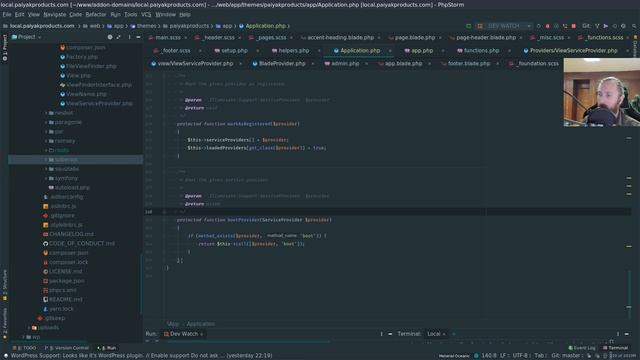
Task: Switch to the admin.php tab
Action: [x=345, y=64]
